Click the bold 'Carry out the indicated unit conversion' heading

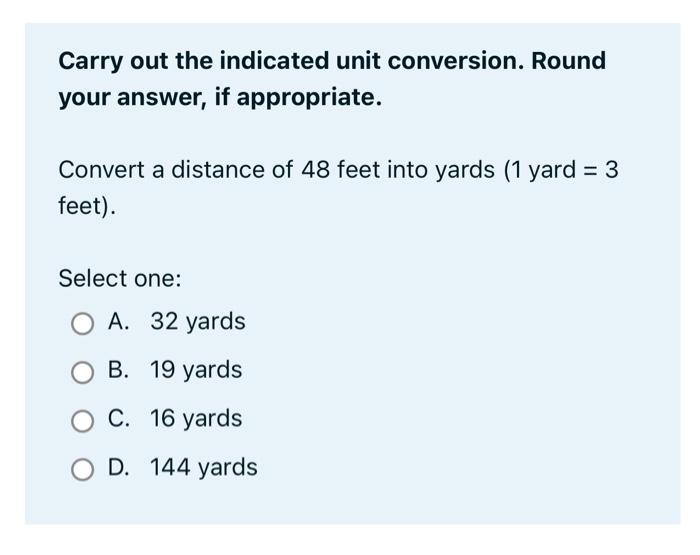point(291,61)
